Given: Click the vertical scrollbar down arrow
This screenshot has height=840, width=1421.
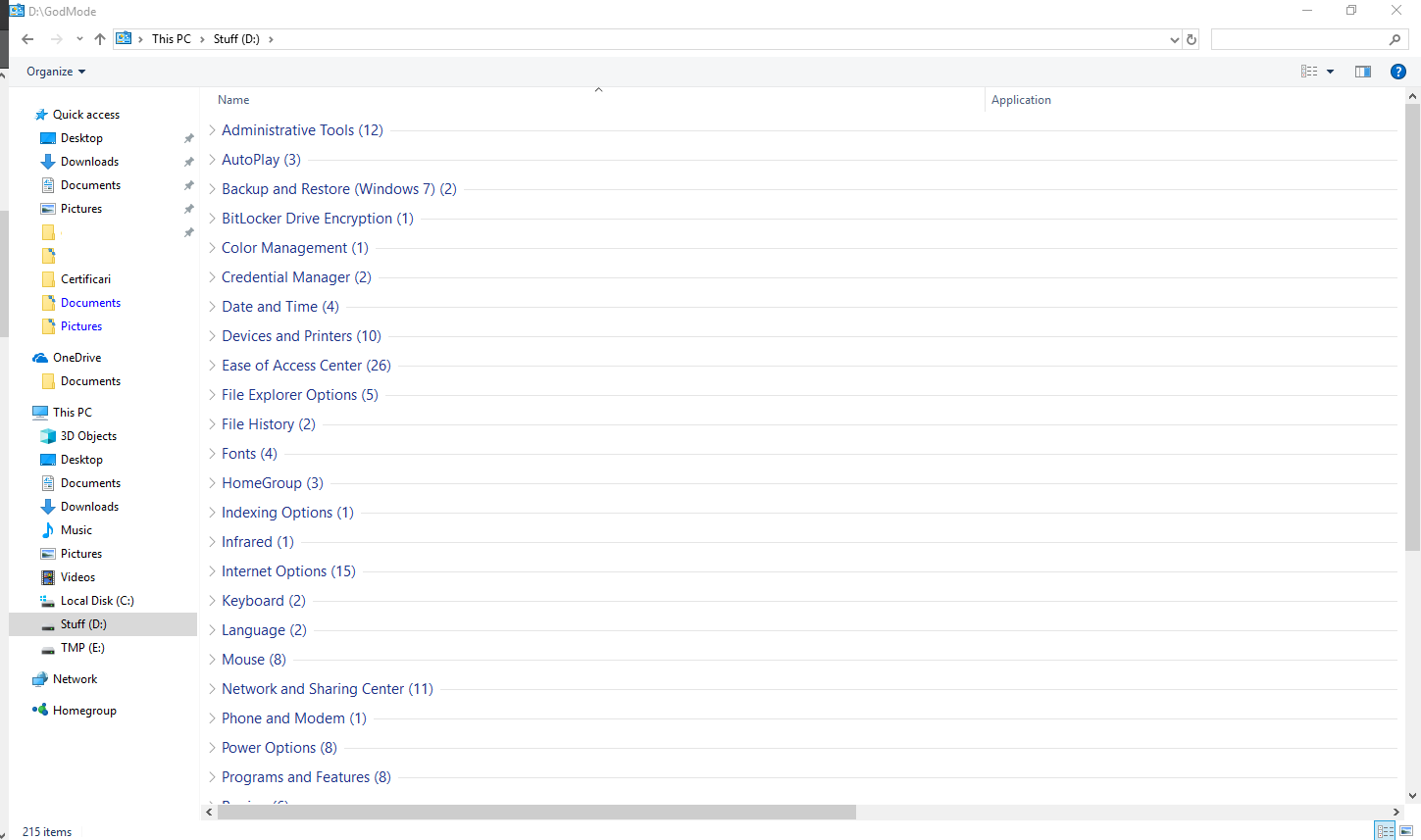Looking at the screenshot, I should (x=1413, y=796).
